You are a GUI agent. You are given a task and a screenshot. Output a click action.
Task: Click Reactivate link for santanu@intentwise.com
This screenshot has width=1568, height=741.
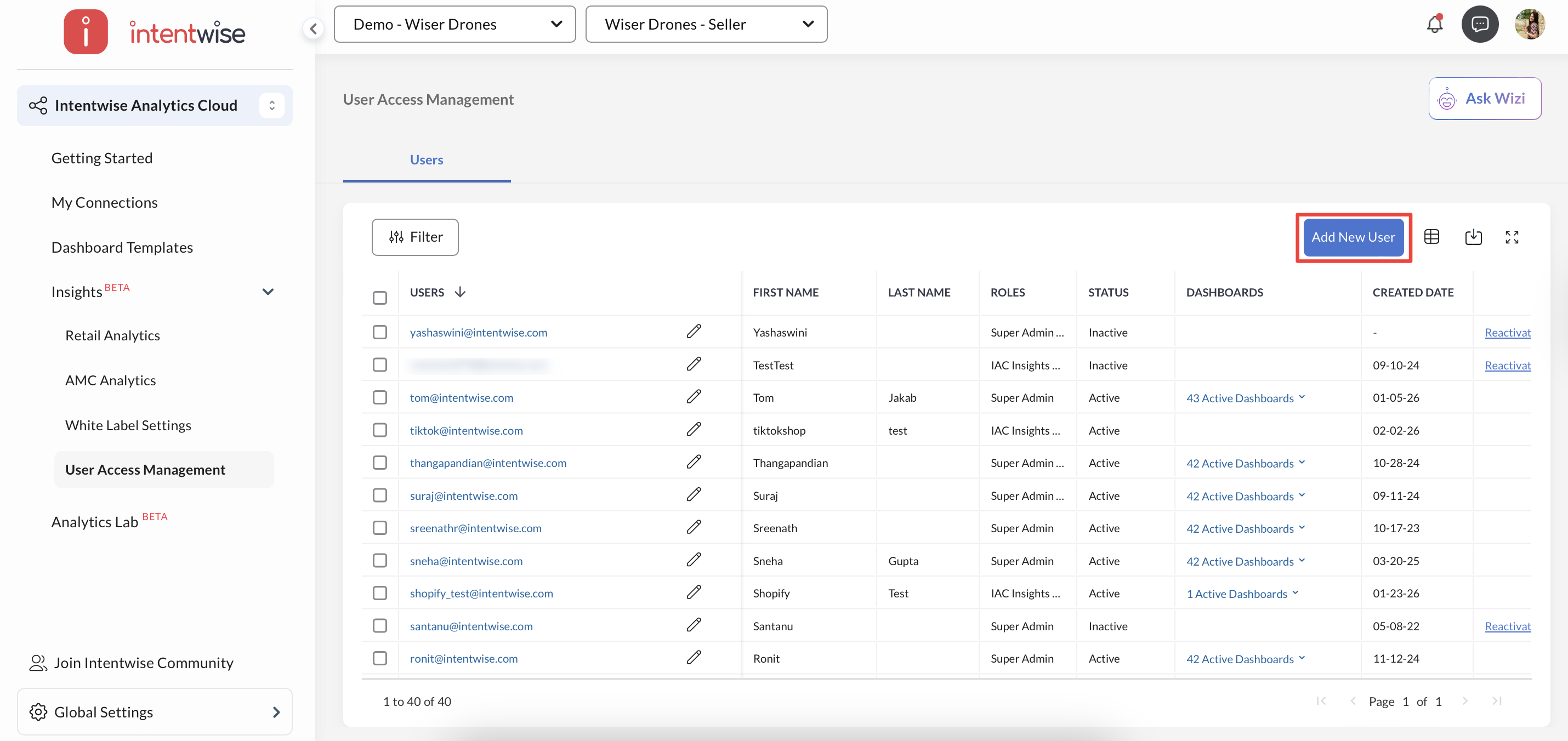point(1507,626)
